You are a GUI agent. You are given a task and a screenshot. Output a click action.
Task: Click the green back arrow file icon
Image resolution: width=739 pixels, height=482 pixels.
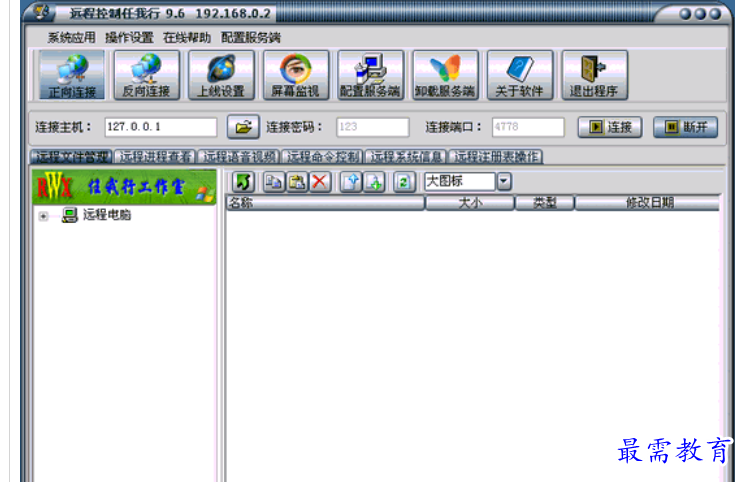point(243,182)
